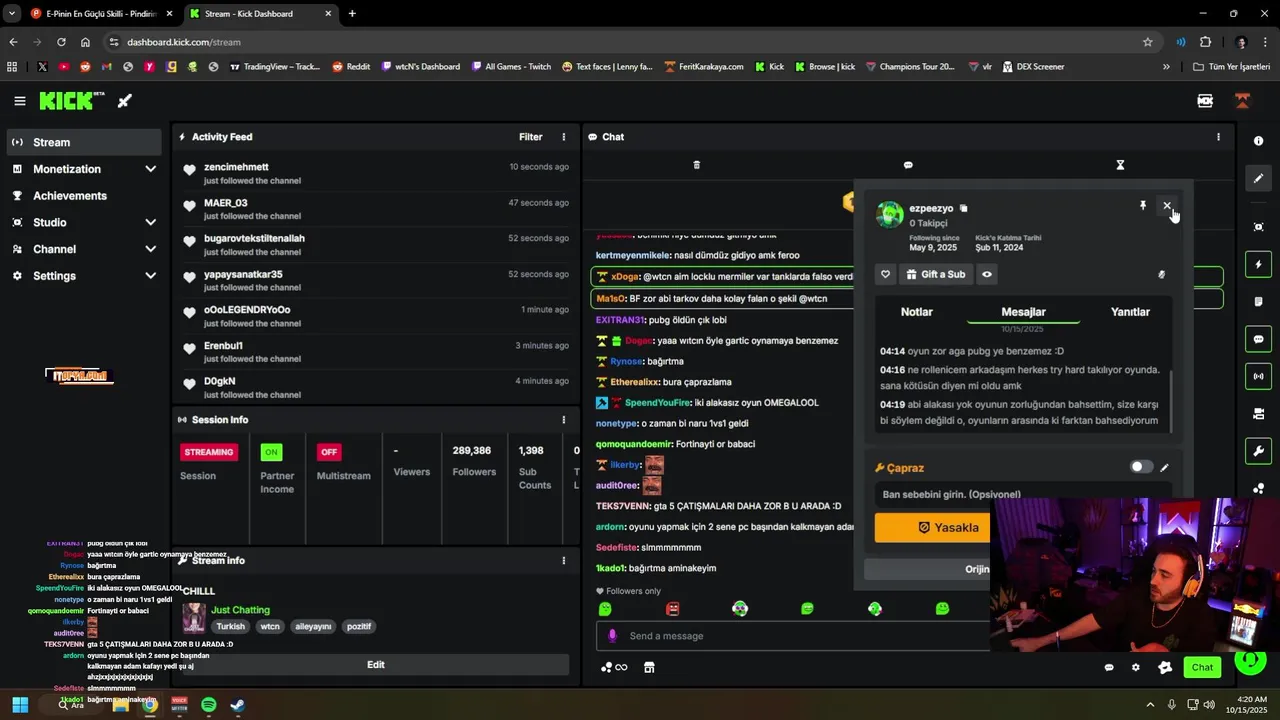
Task: Click the muted microphone icon on user card
Action: click(1161, 274)
